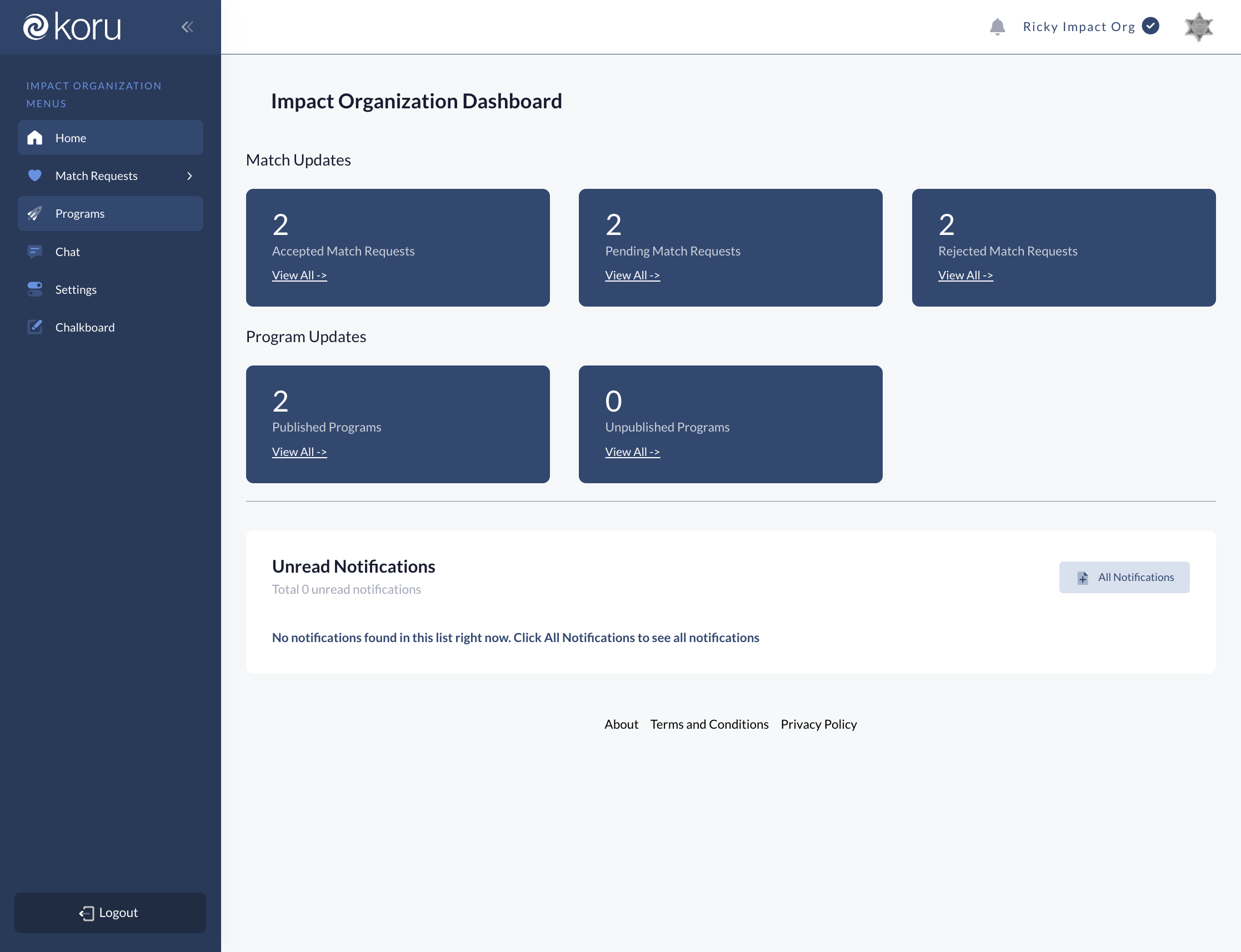This screenshot has height=952, width=1241.
Task: Click the Accepted Match Requests label
Action: click(x=343, y=251)
